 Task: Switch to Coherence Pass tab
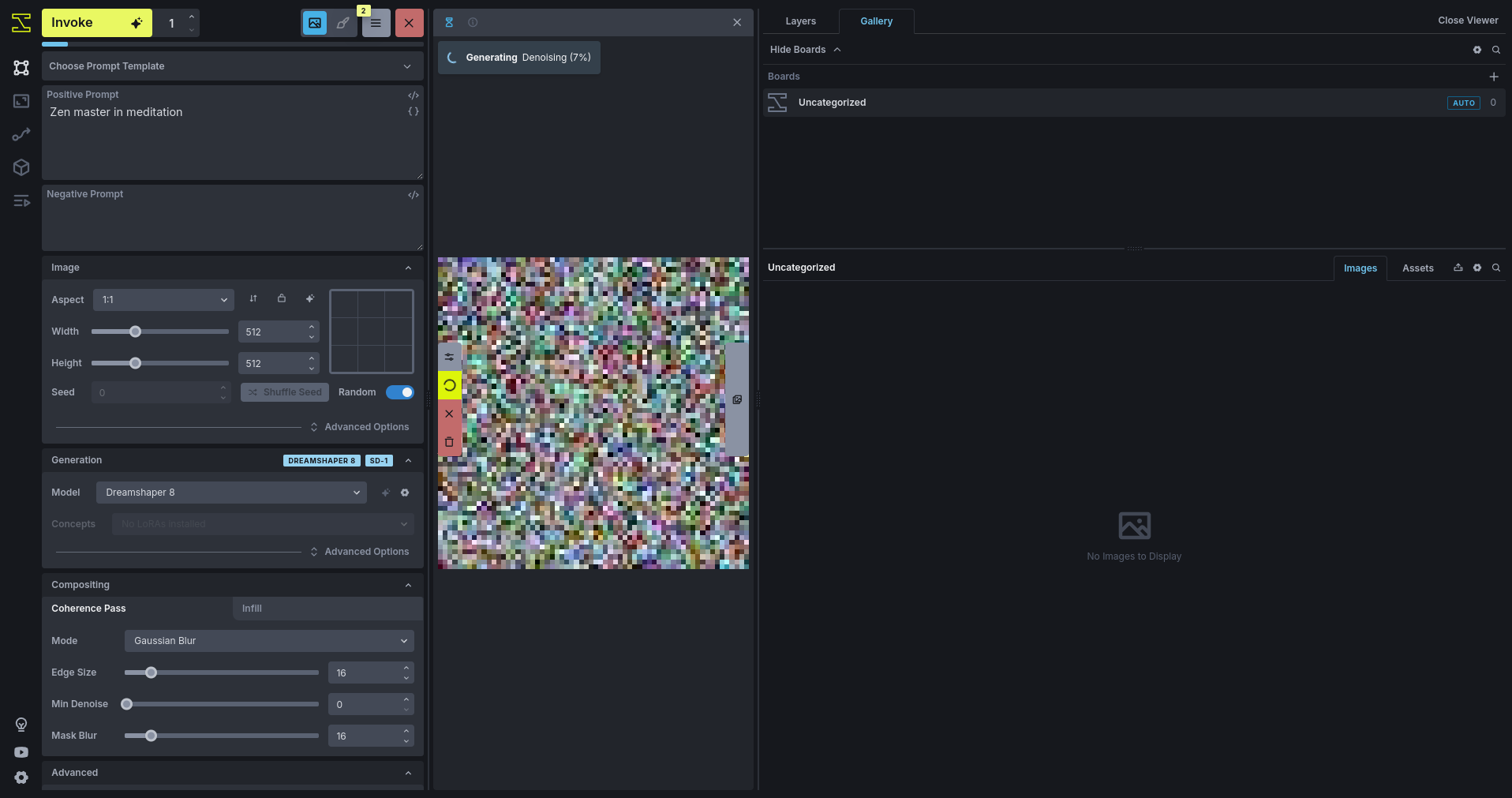137,609
